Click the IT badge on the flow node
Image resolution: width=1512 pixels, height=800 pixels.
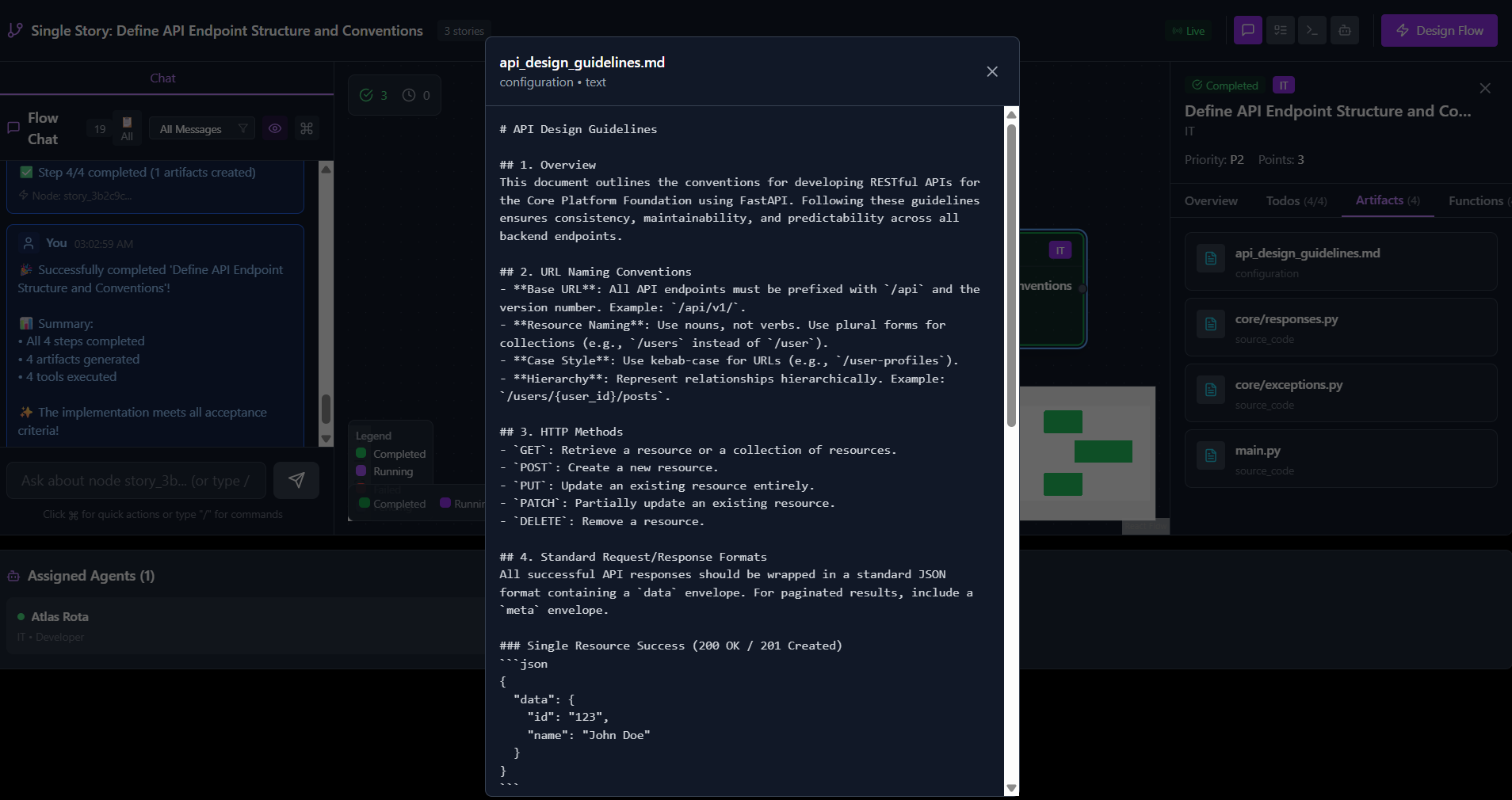point(1060,250)
